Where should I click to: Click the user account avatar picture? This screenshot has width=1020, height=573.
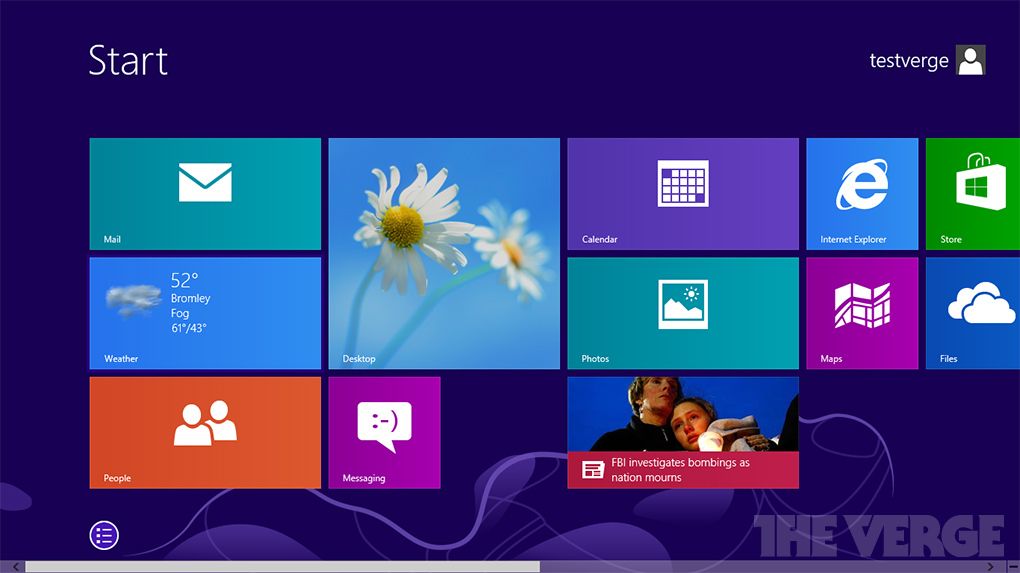pyautogui.click(x=970, y=61)
